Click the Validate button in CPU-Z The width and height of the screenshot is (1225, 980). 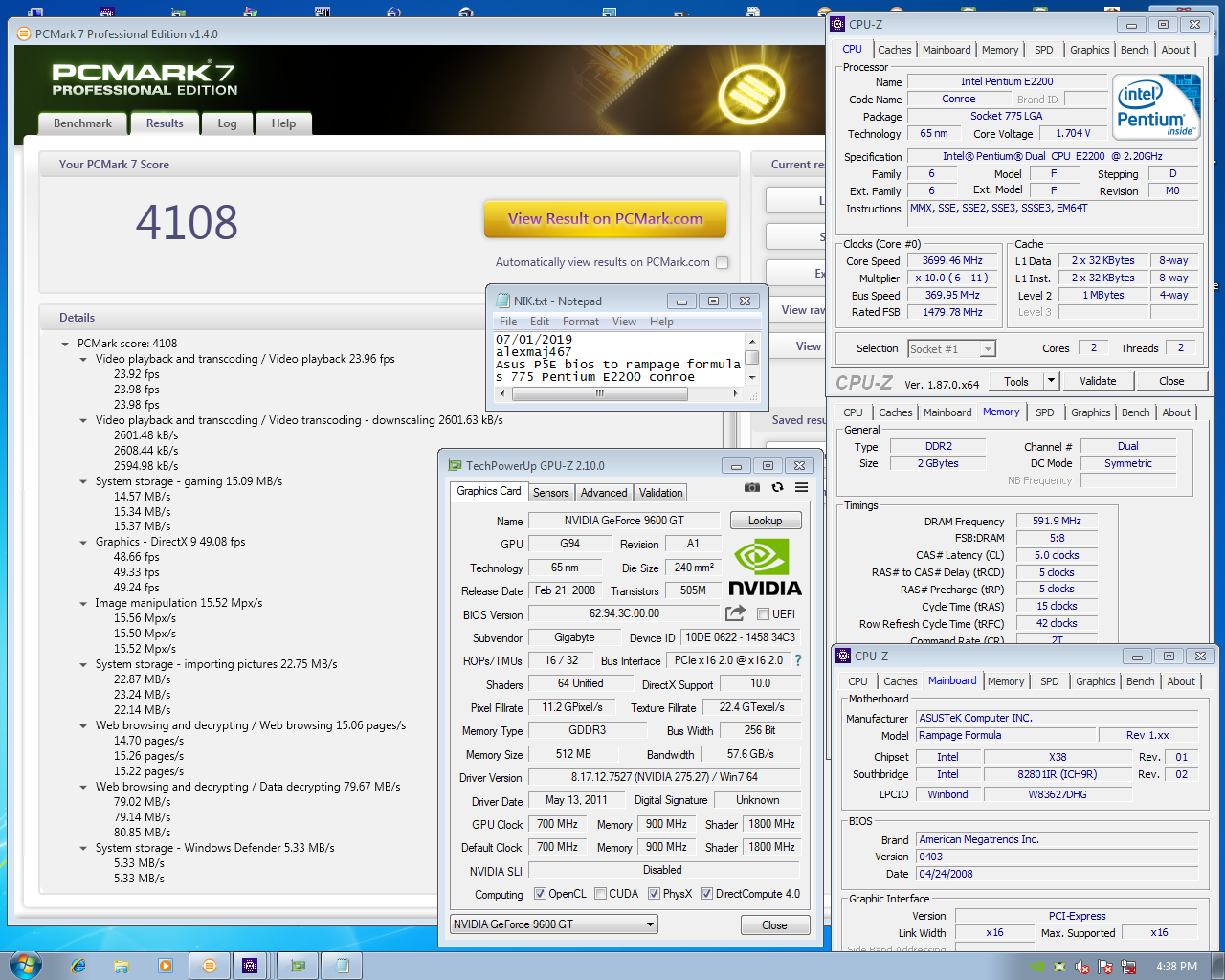click(1098, 381)
